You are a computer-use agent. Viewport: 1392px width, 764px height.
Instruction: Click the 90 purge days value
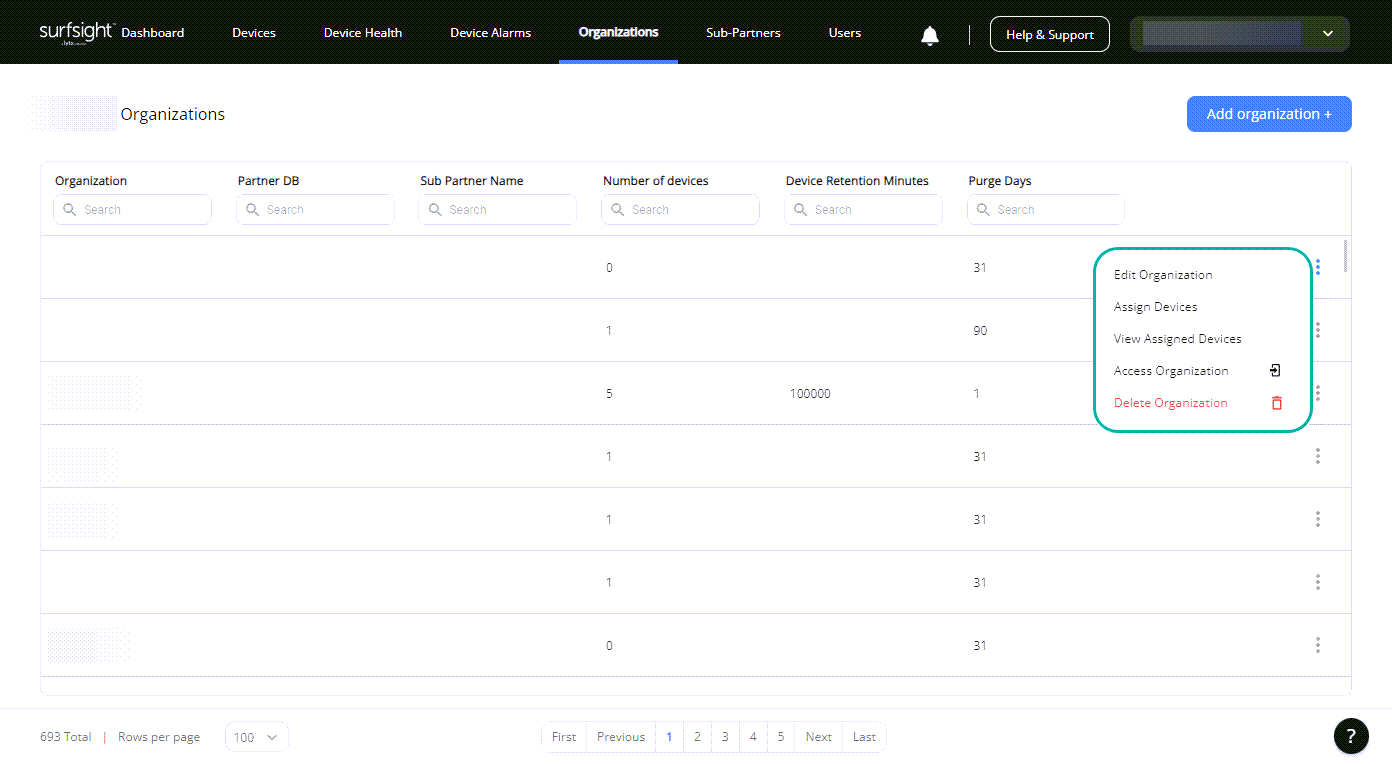click(x=980, y=331)
